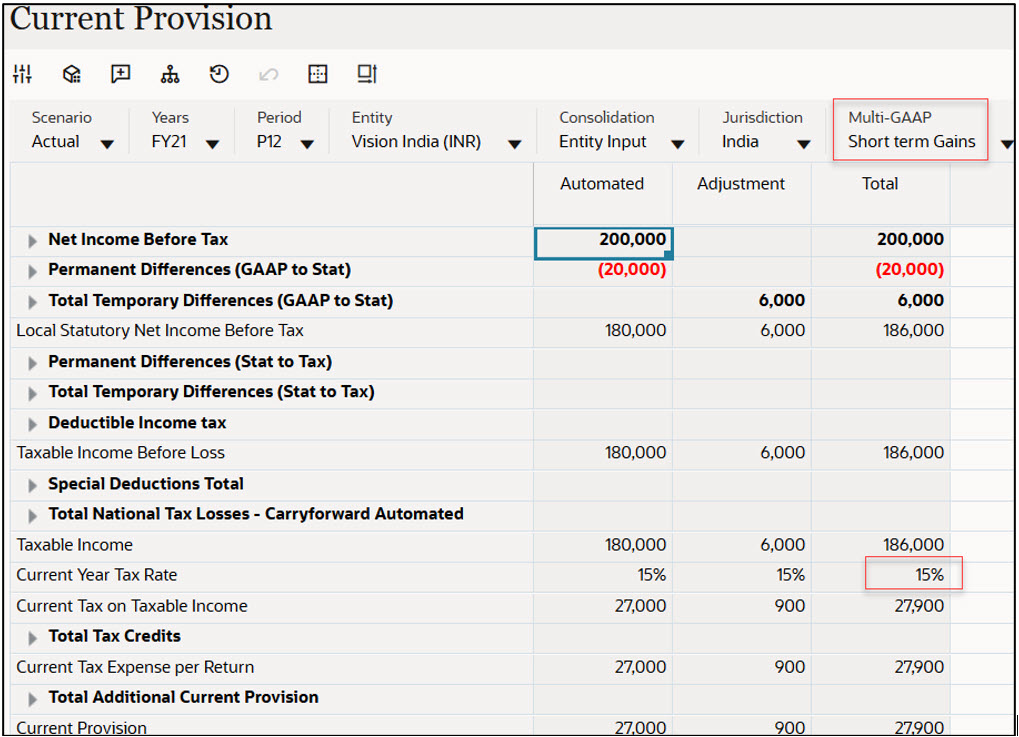Expand Permanent Differences (GAAP to Stat)
Screen dimensions: 1019x737
point(32,271)
